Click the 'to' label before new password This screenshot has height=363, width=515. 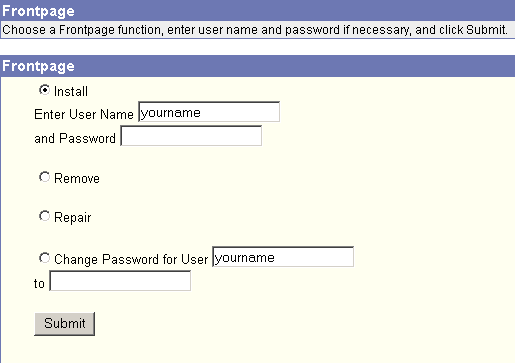coord(39,284)
